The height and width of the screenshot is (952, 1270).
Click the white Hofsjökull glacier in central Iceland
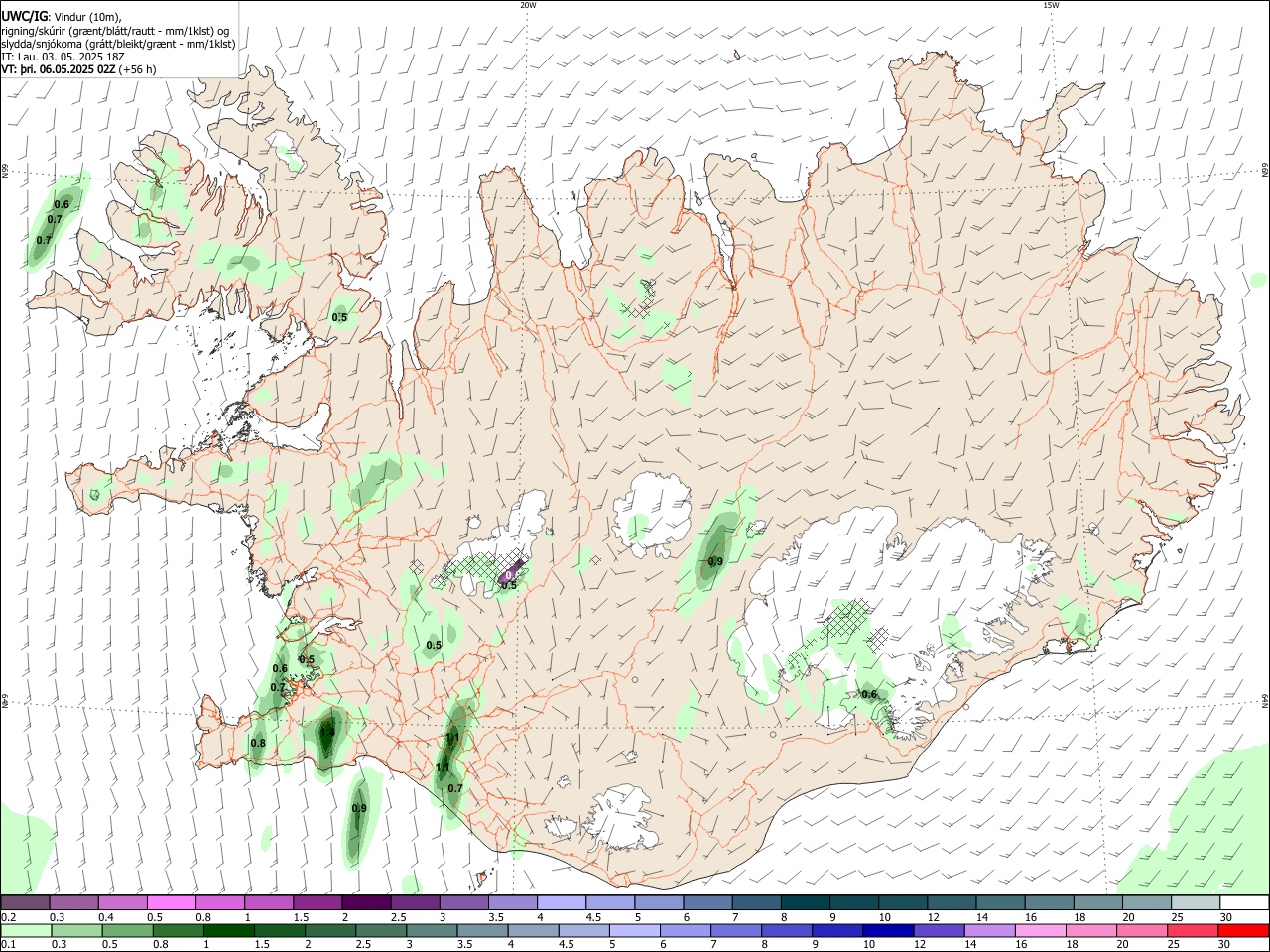click(x=652, y=514)
